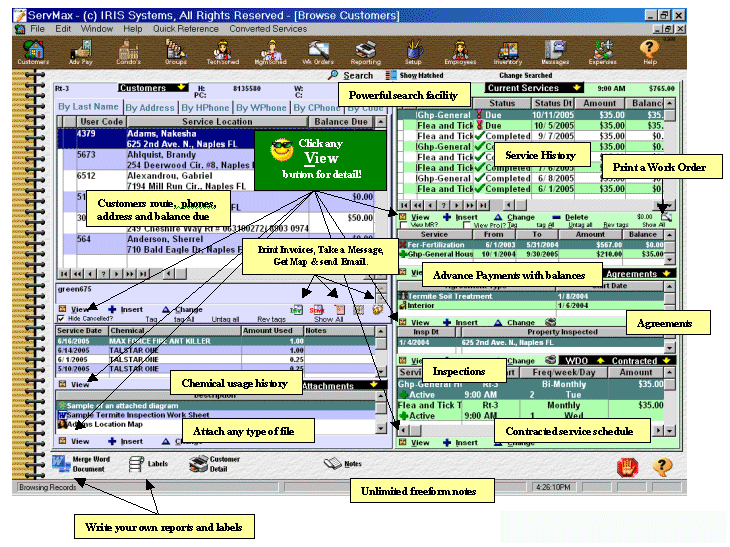Screen dimensions: 730x547
Task: Switch to the By Address tab
Action: point(143,107)
